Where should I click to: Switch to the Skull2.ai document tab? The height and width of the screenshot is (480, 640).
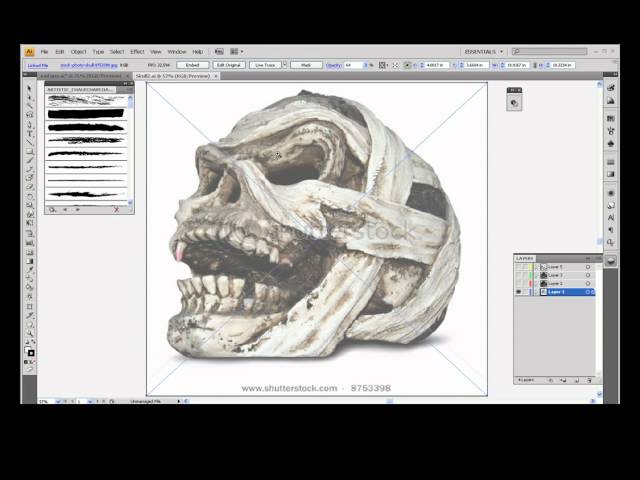point(175,76)
